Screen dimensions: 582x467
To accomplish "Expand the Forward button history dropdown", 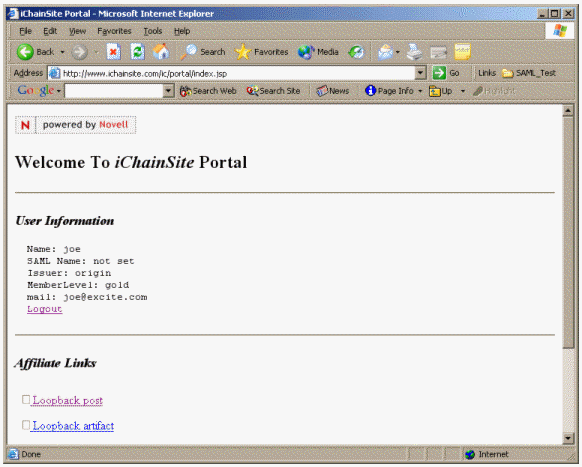I will [x=96, y=52].
